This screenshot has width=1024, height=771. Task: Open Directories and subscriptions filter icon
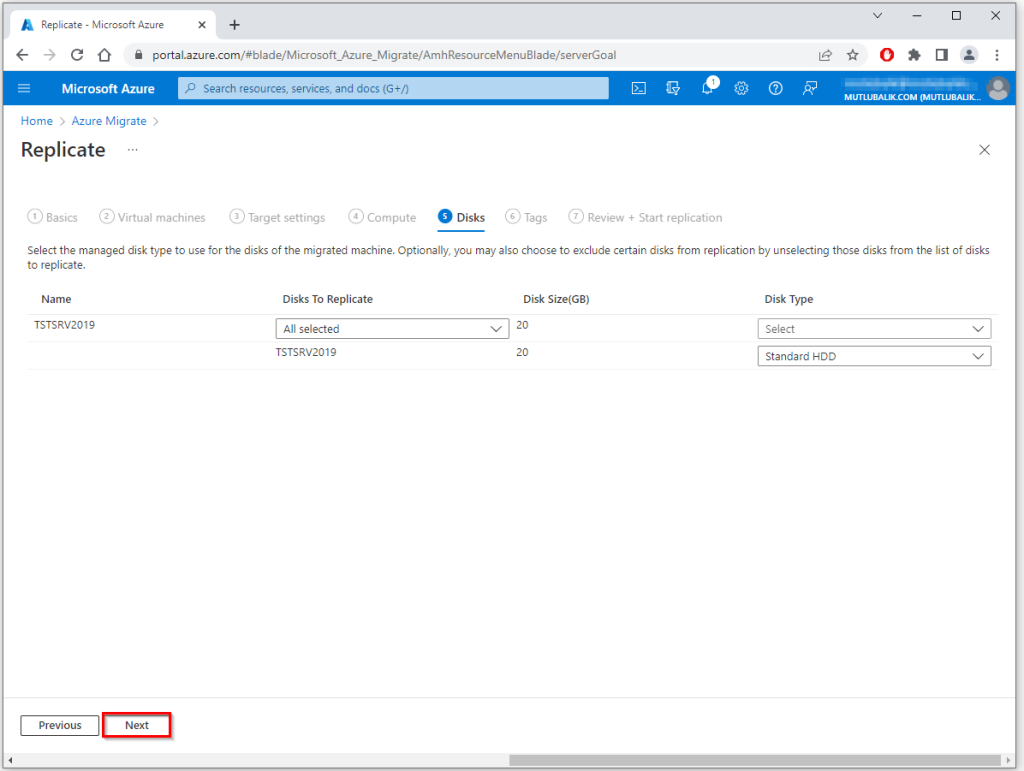pos(673,88)
